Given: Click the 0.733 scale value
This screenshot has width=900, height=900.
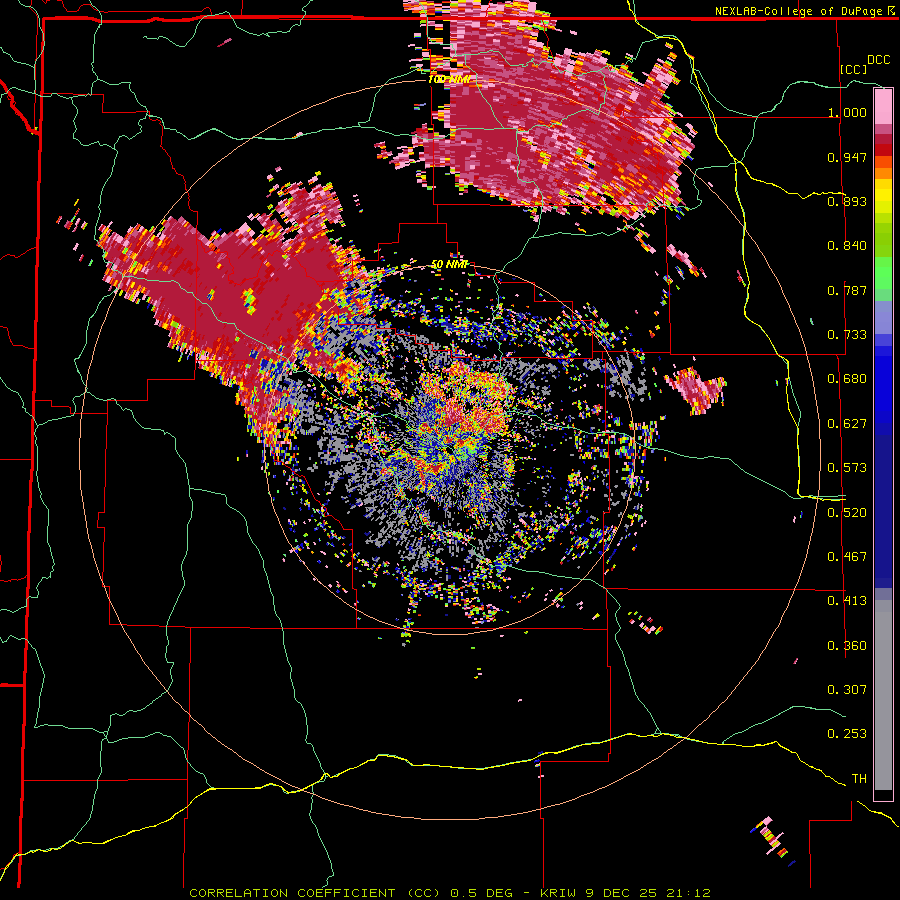Looking at the screenshot, I should [x=847, y=335].
